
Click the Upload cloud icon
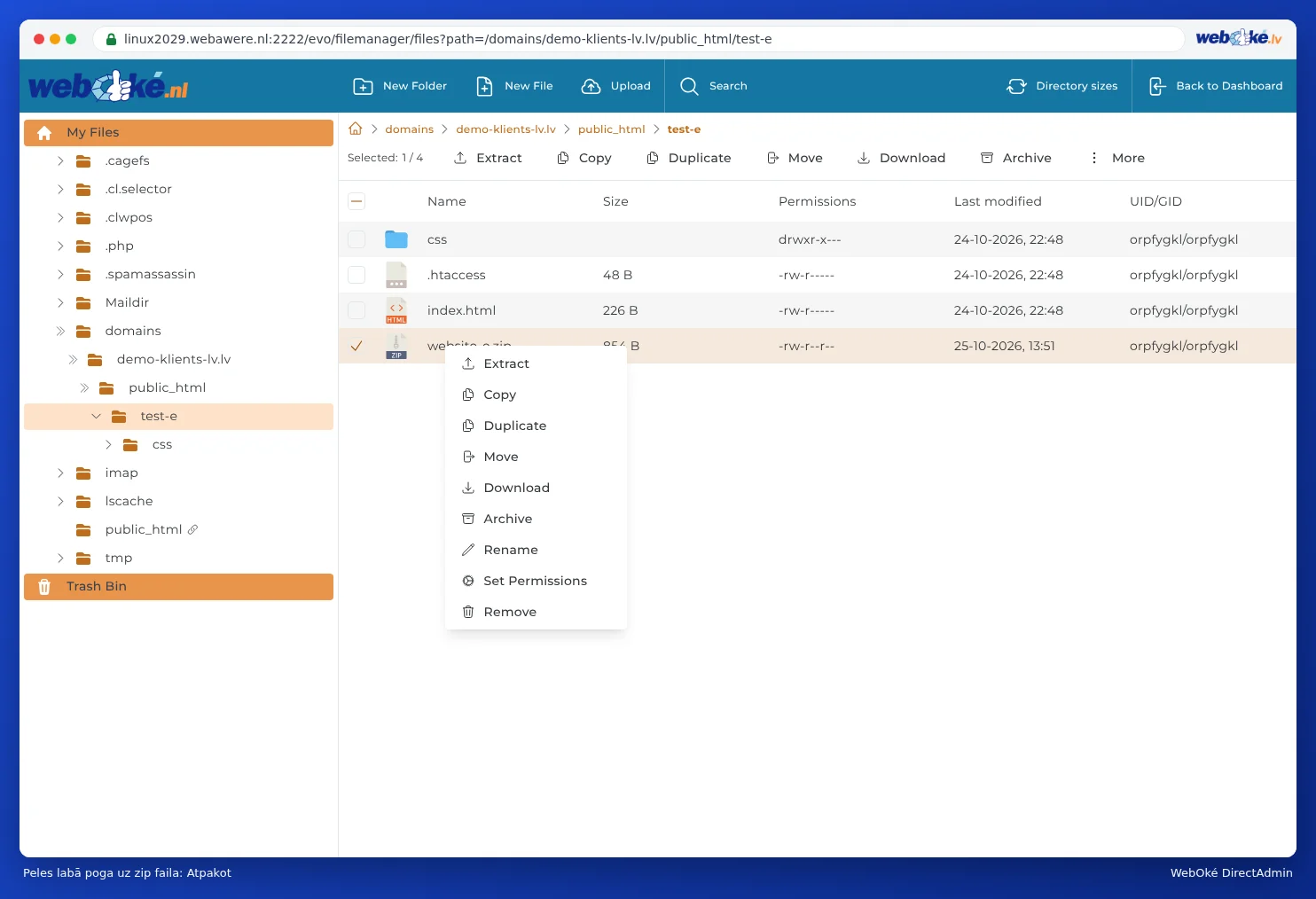pyautogui.click(x=591, y=86)
